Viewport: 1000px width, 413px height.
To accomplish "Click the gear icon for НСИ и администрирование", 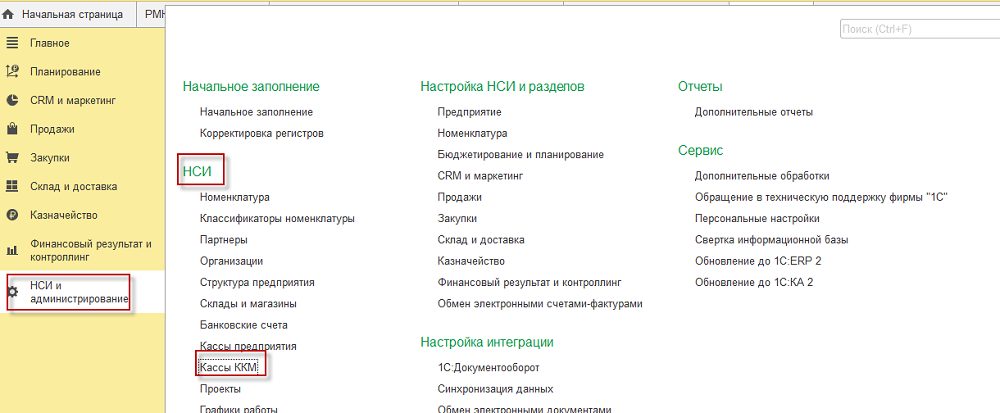I will pos(12,293).
